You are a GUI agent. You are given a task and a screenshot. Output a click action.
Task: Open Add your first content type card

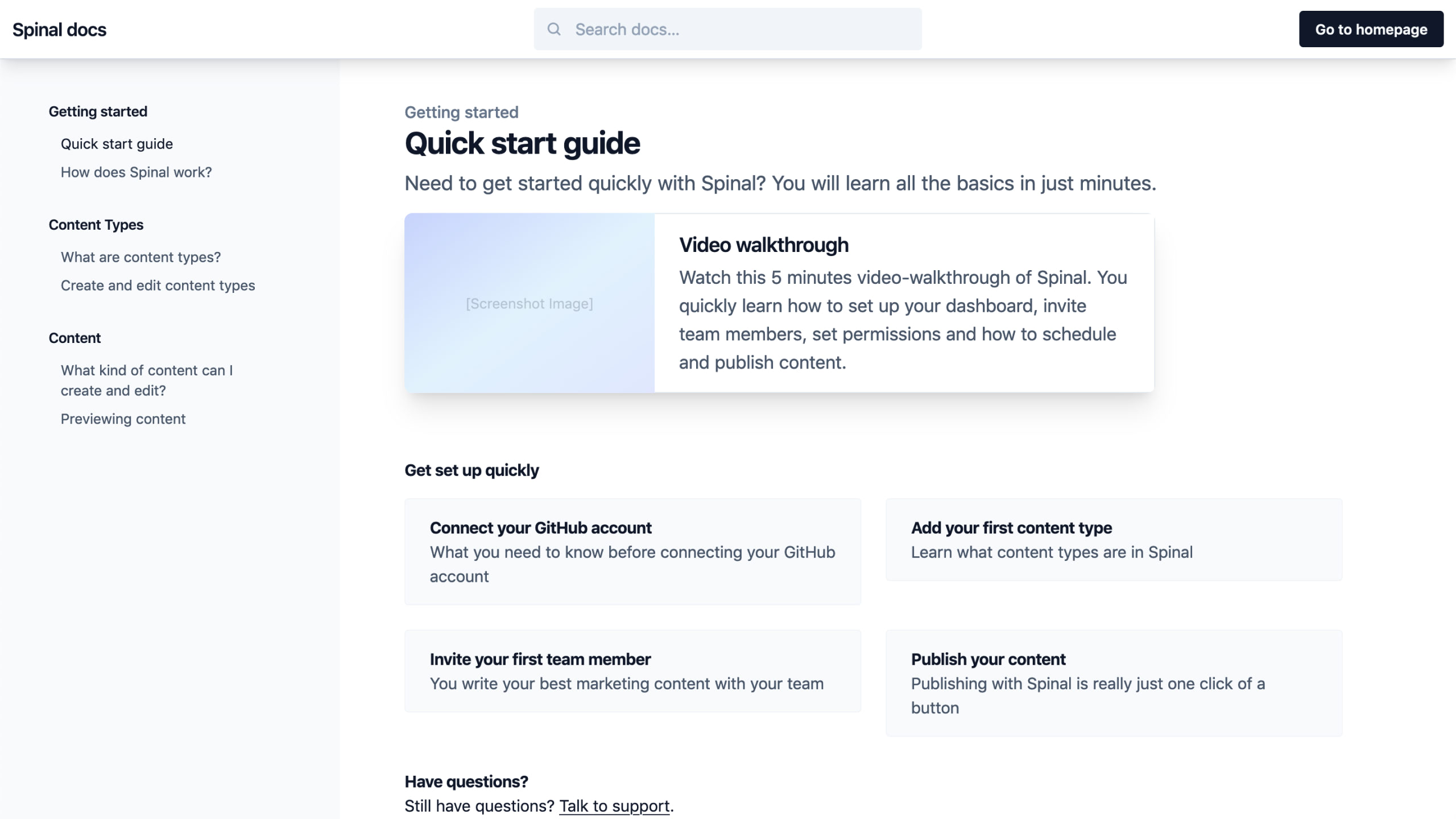click(x=1113, y=539)
